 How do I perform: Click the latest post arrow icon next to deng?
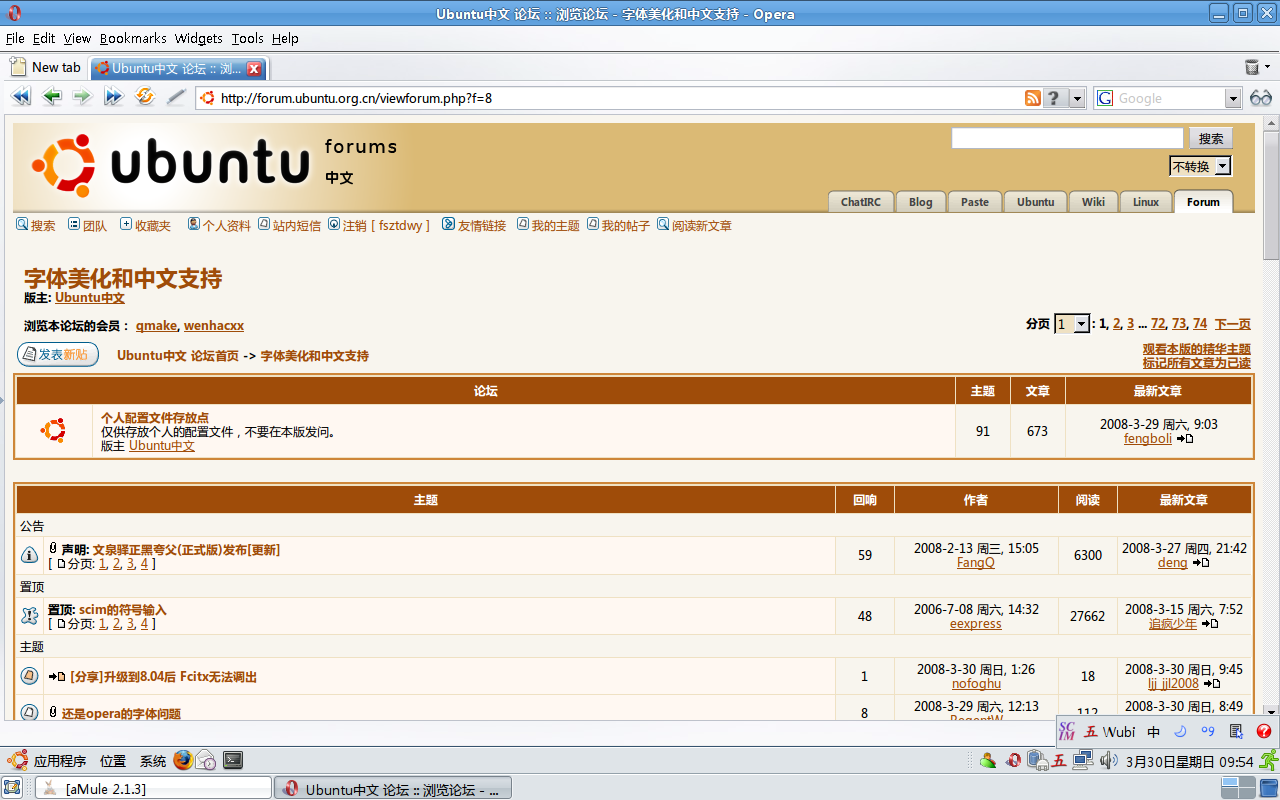point(1201,563)
